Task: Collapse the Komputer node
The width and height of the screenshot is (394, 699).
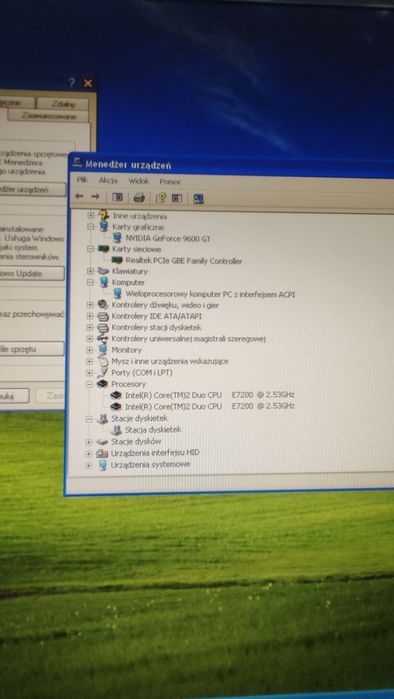Action: click(x=90, y=282)
